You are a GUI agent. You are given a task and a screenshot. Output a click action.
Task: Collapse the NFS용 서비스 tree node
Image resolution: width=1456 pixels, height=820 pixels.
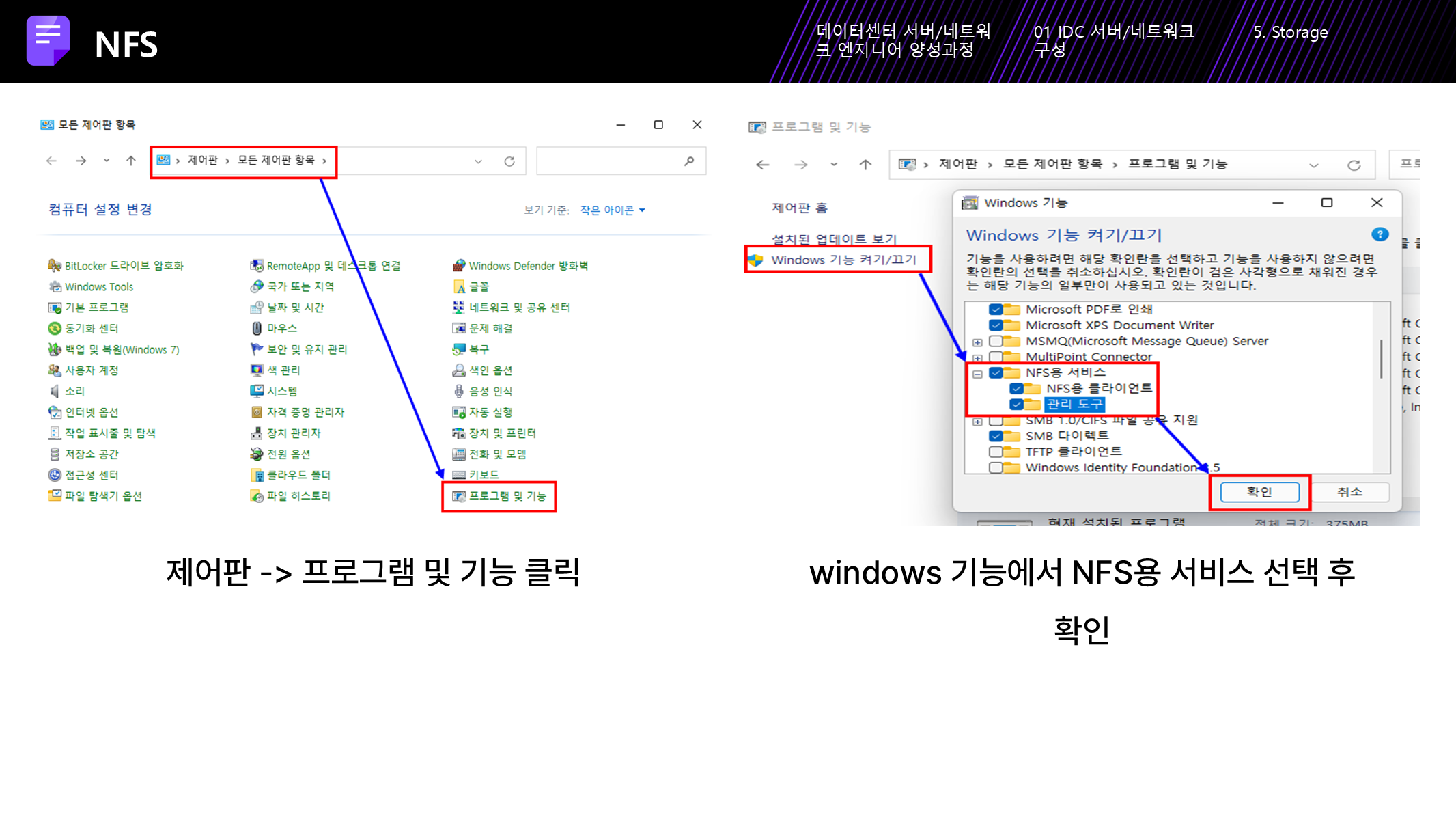point(977,373)
